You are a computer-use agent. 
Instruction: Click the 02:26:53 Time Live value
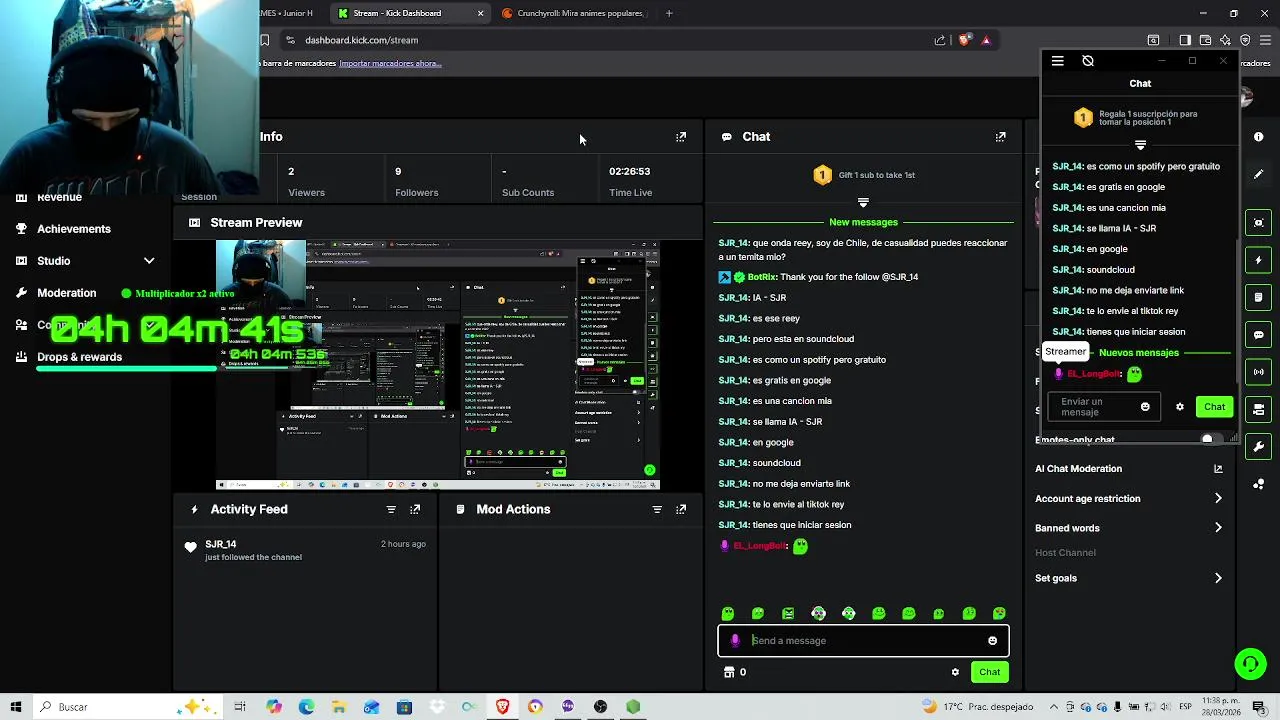click(x=630, y=171)
